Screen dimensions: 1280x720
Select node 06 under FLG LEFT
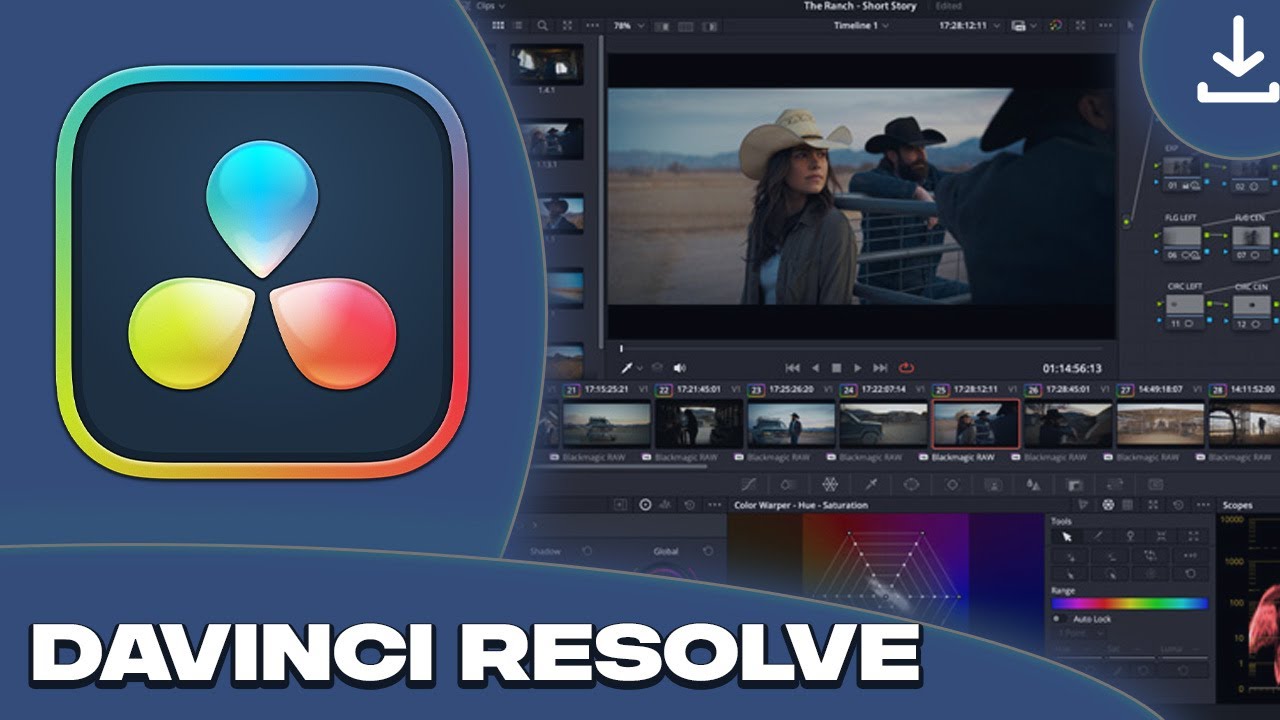pos(1183,245)
